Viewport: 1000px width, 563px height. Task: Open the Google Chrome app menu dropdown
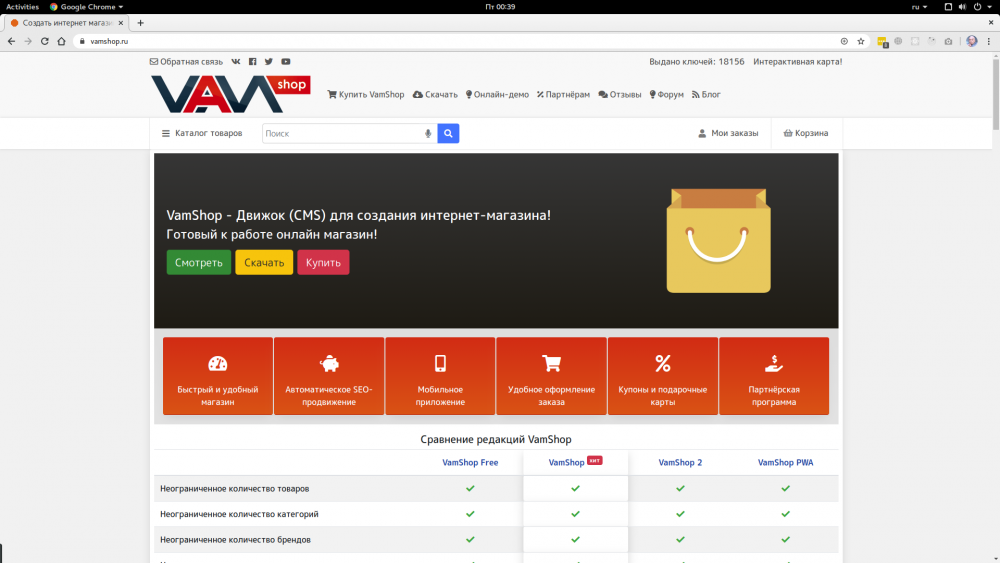point(86,6)
